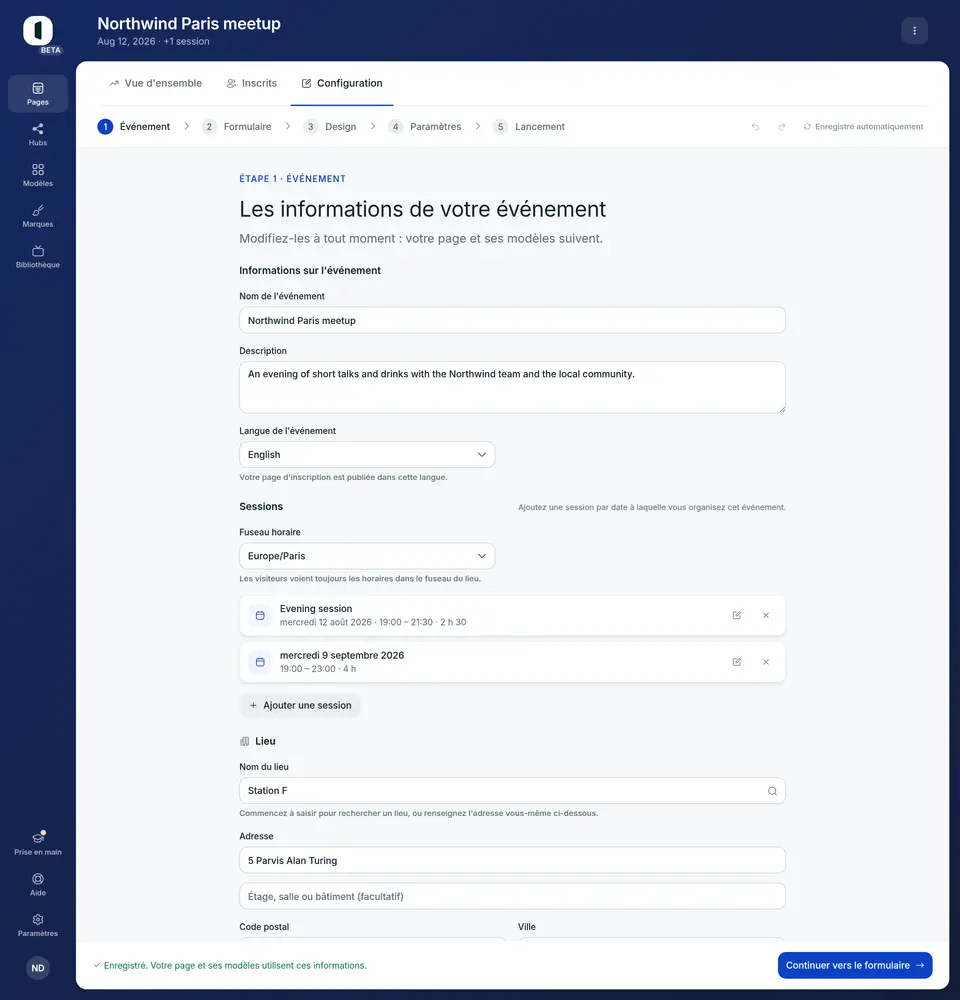This screenshot has width=960, height=1000.
Task: Open Prise en main guide
Action: [38, 843]
